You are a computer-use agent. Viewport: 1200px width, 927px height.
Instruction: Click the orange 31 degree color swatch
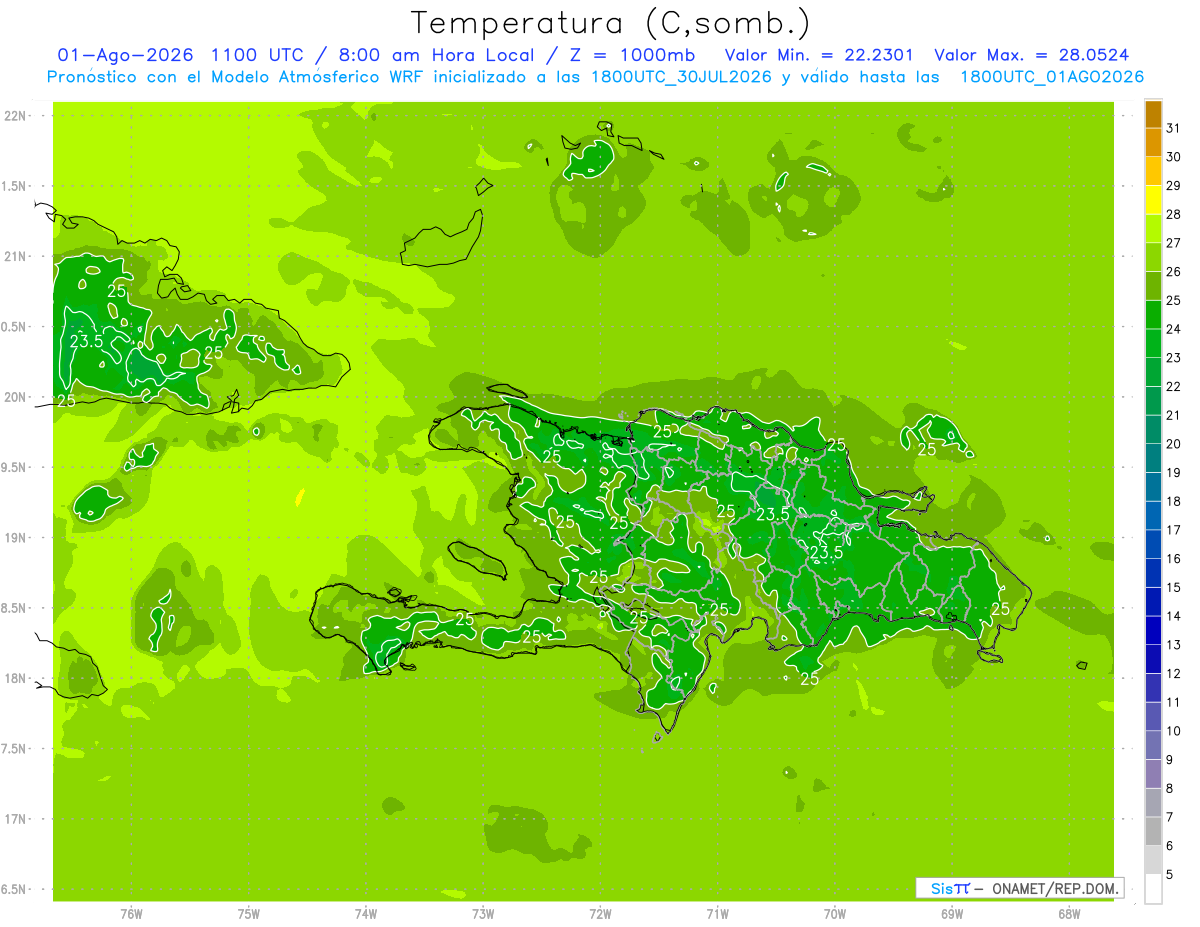click(x=1153, y=115)
